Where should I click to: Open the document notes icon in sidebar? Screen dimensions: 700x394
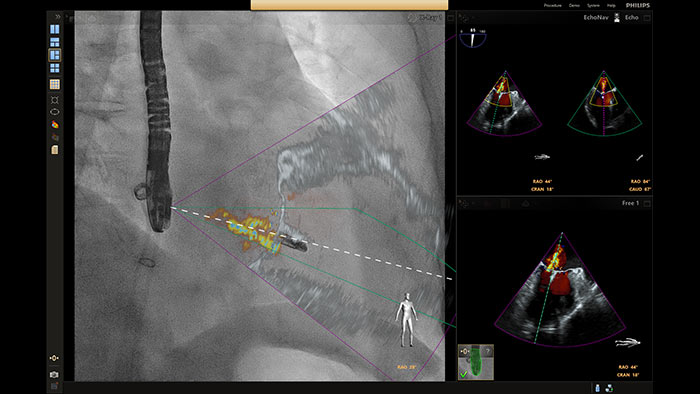tap(54, 149)
